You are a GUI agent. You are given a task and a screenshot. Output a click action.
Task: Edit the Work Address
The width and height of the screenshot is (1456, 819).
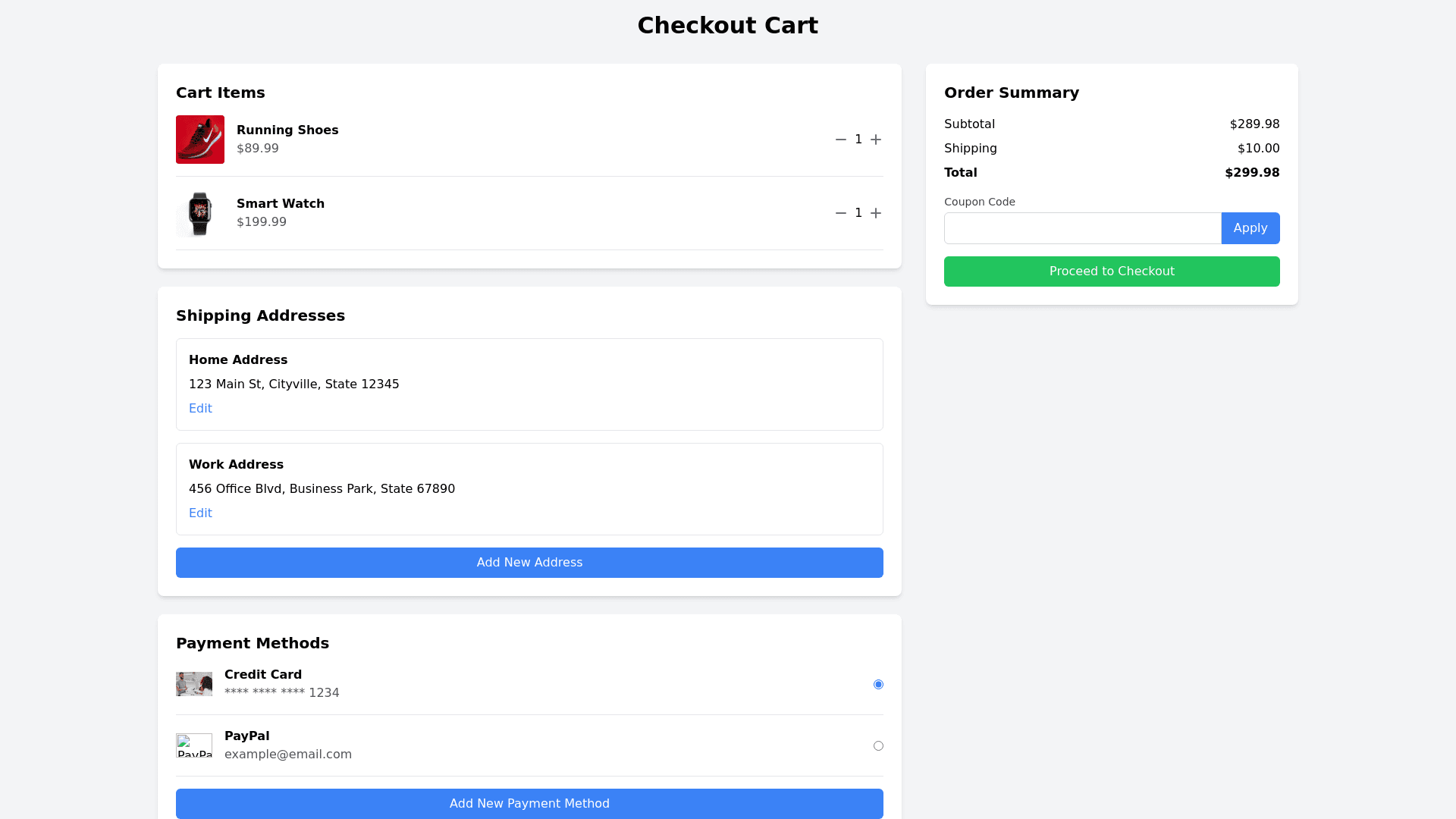pyautogui.click(x=200, y=513)
